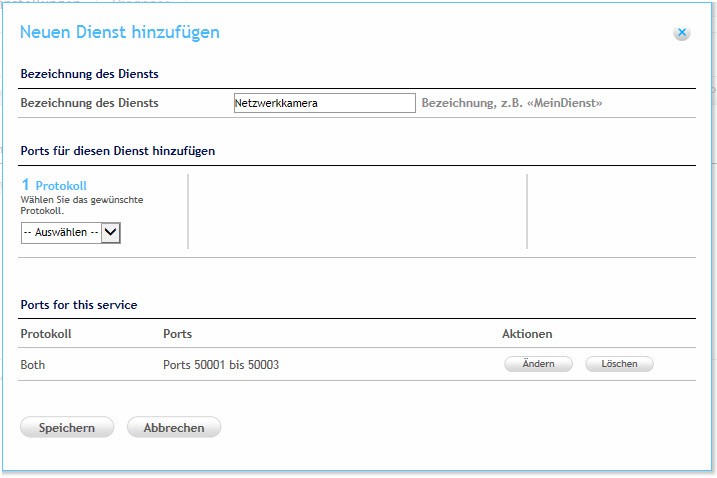Click the MeinDienst example hint text
Viewport: 717px width, 478px height.
[512, 103]
